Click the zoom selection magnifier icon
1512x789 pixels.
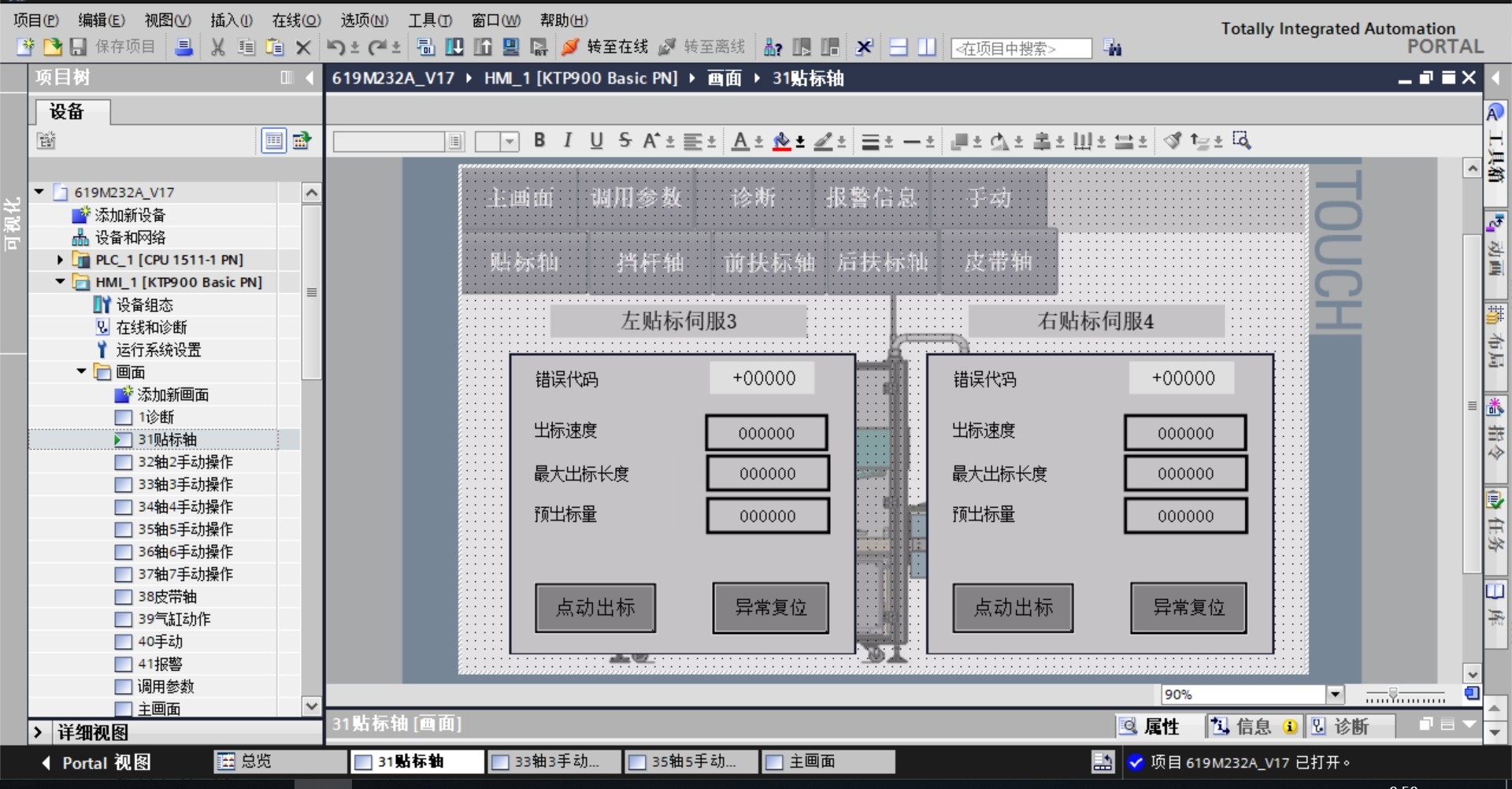[1242, 140]
